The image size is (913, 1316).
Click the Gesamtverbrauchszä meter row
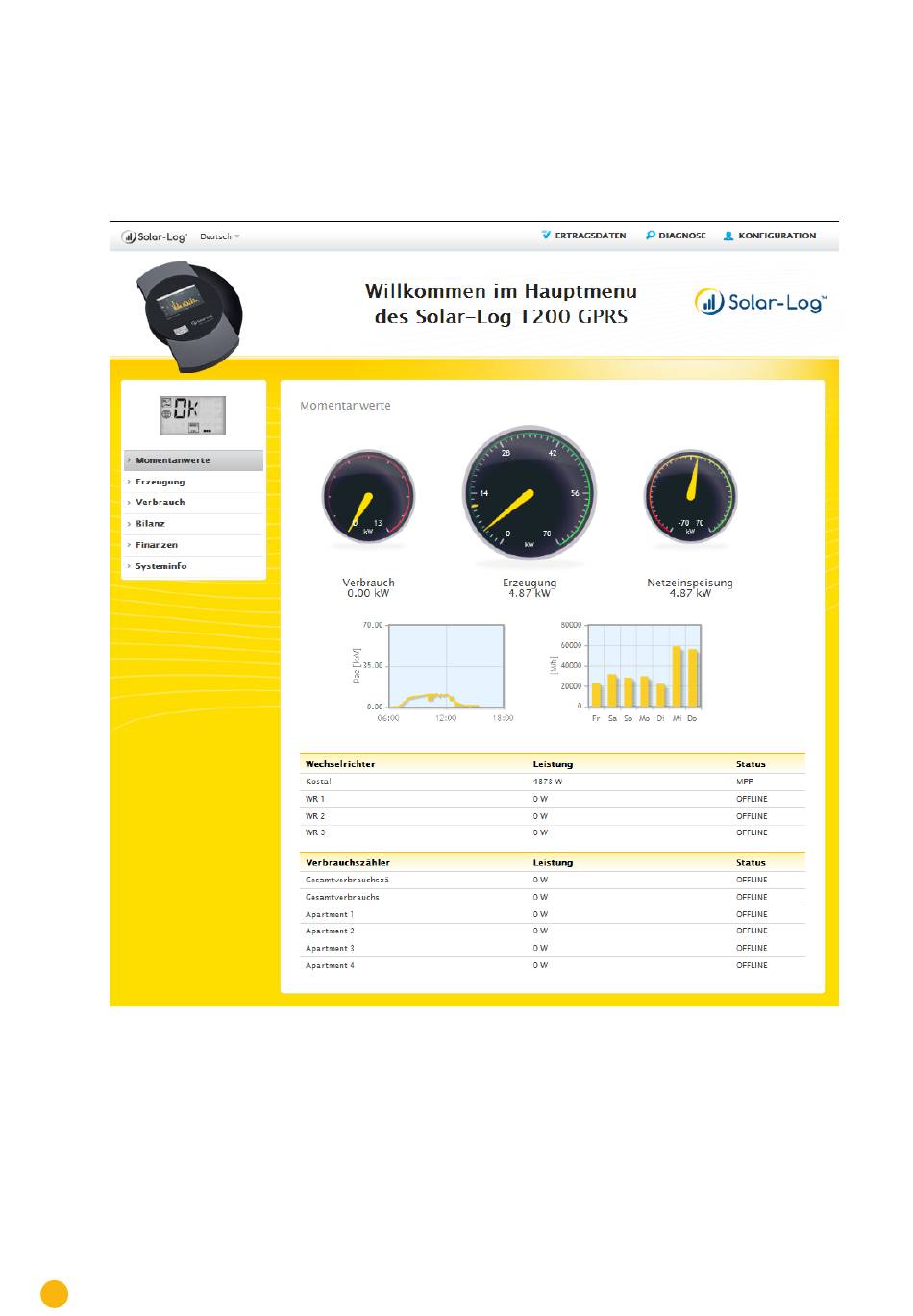tap(553, 881)
